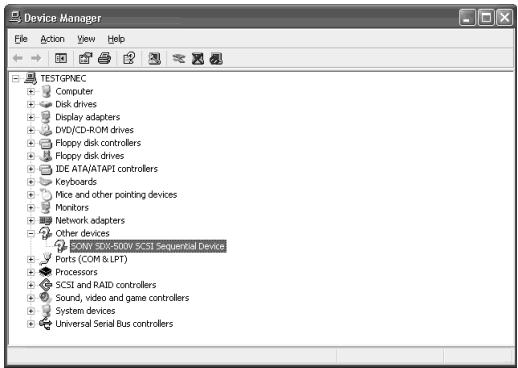The width and height of the screenshot is (518, 368).
Task: Select the Keyboards label
Action: pyautogui.click(x=76, y=182)
